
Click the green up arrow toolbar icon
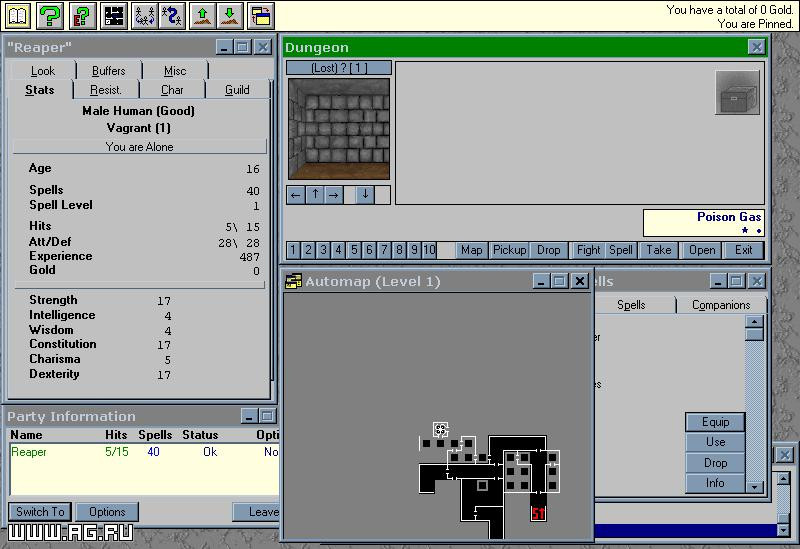pos(203,16)
